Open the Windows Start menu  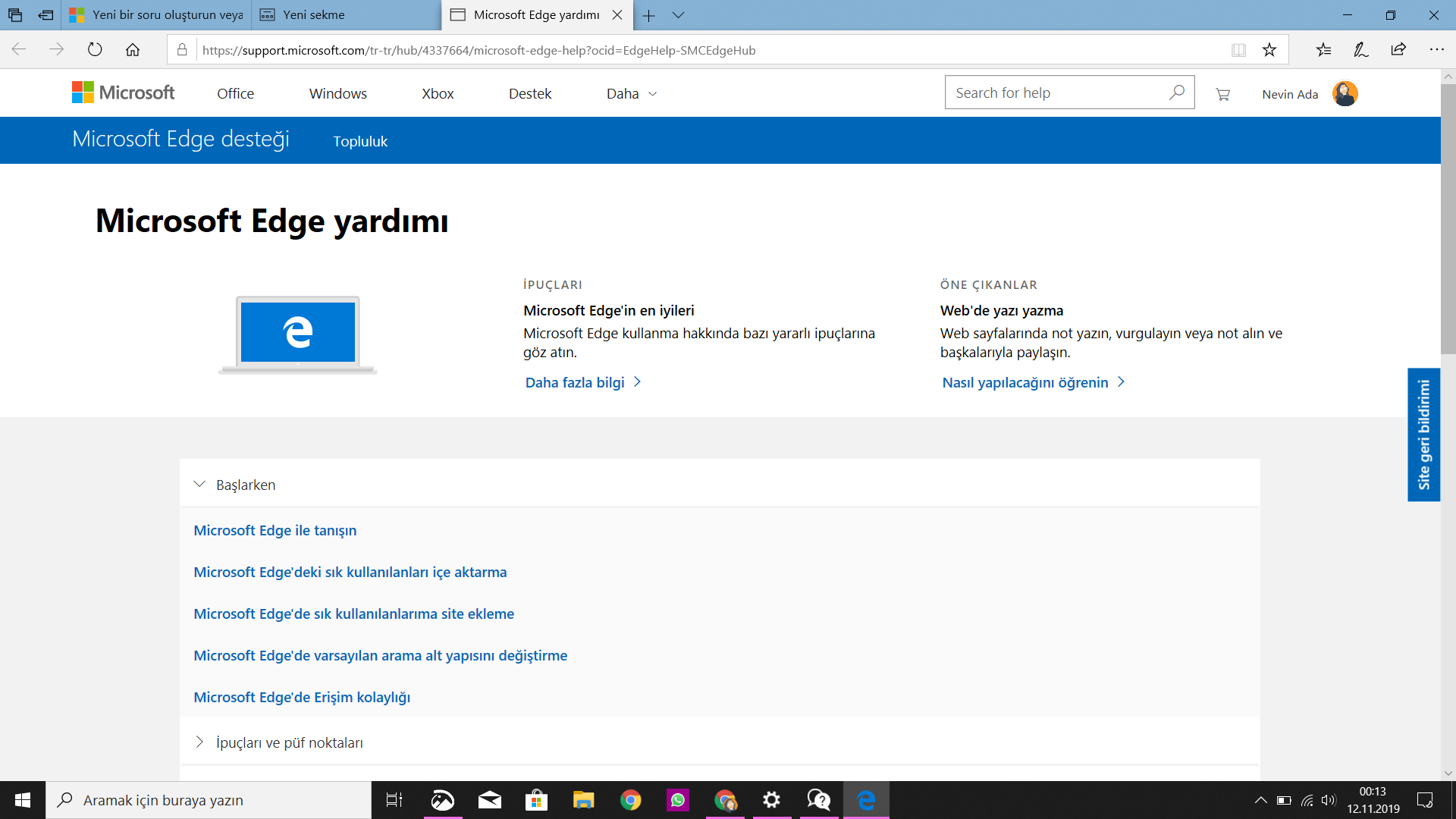[23, 800]
